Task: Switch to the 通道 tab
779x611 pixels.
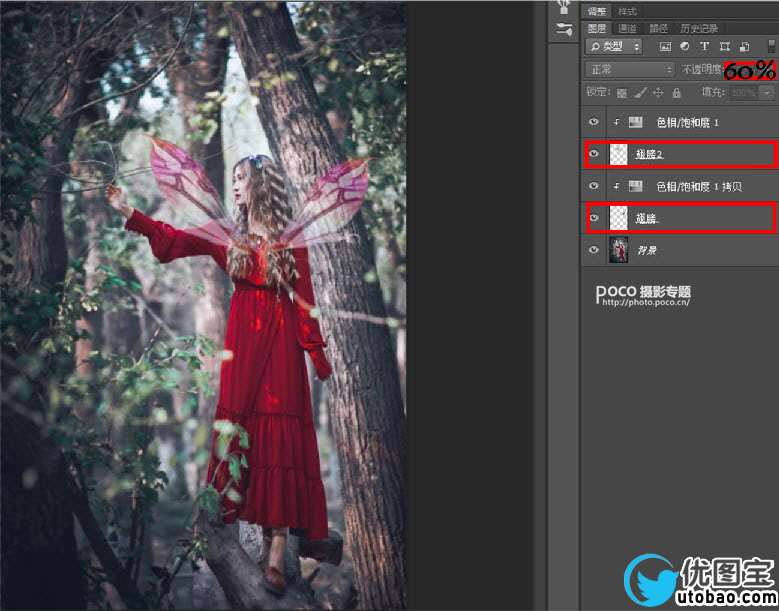Action: tap(627, 28)
